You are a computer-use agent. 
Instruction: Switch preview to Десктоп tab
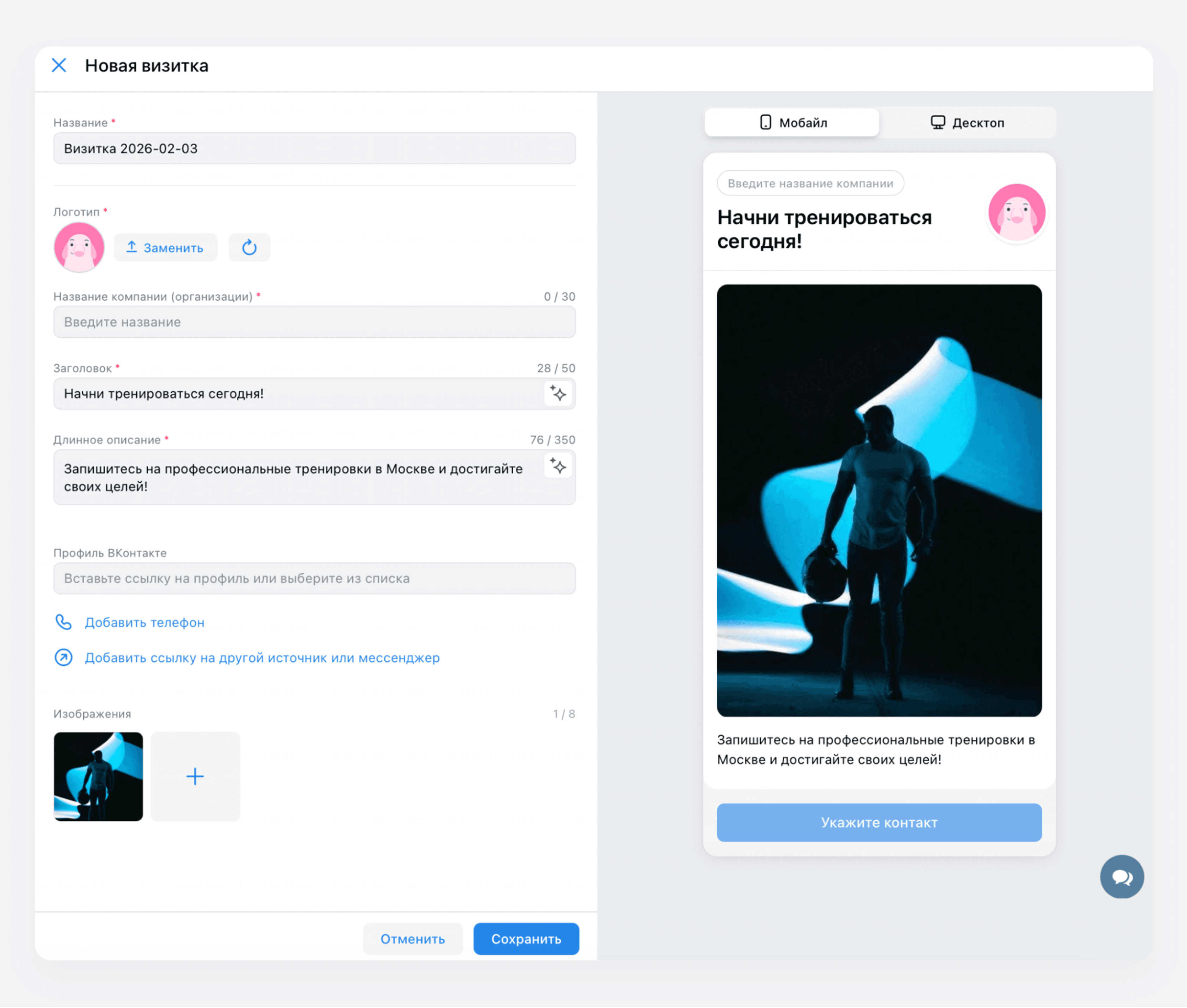967,122
